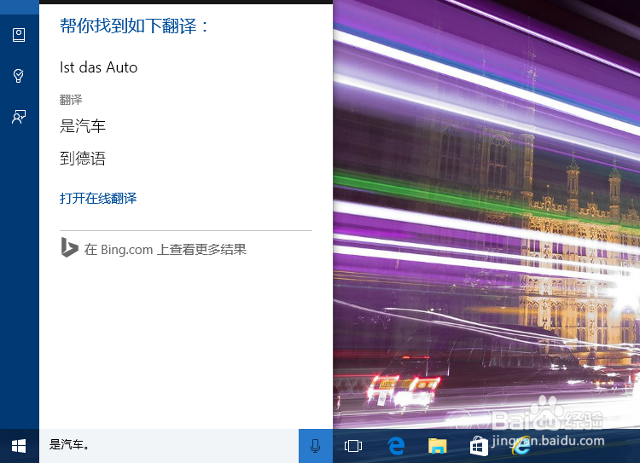Click the 到德语 target language text

click(83, 158)
